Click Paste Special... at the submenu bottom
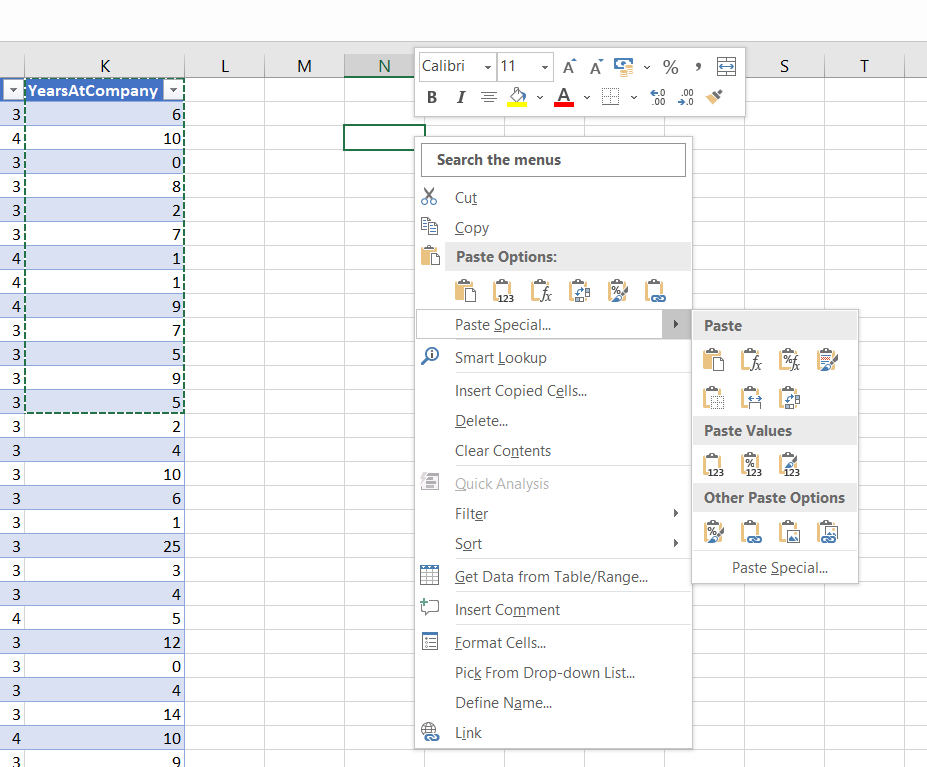 tap(779, 568)
